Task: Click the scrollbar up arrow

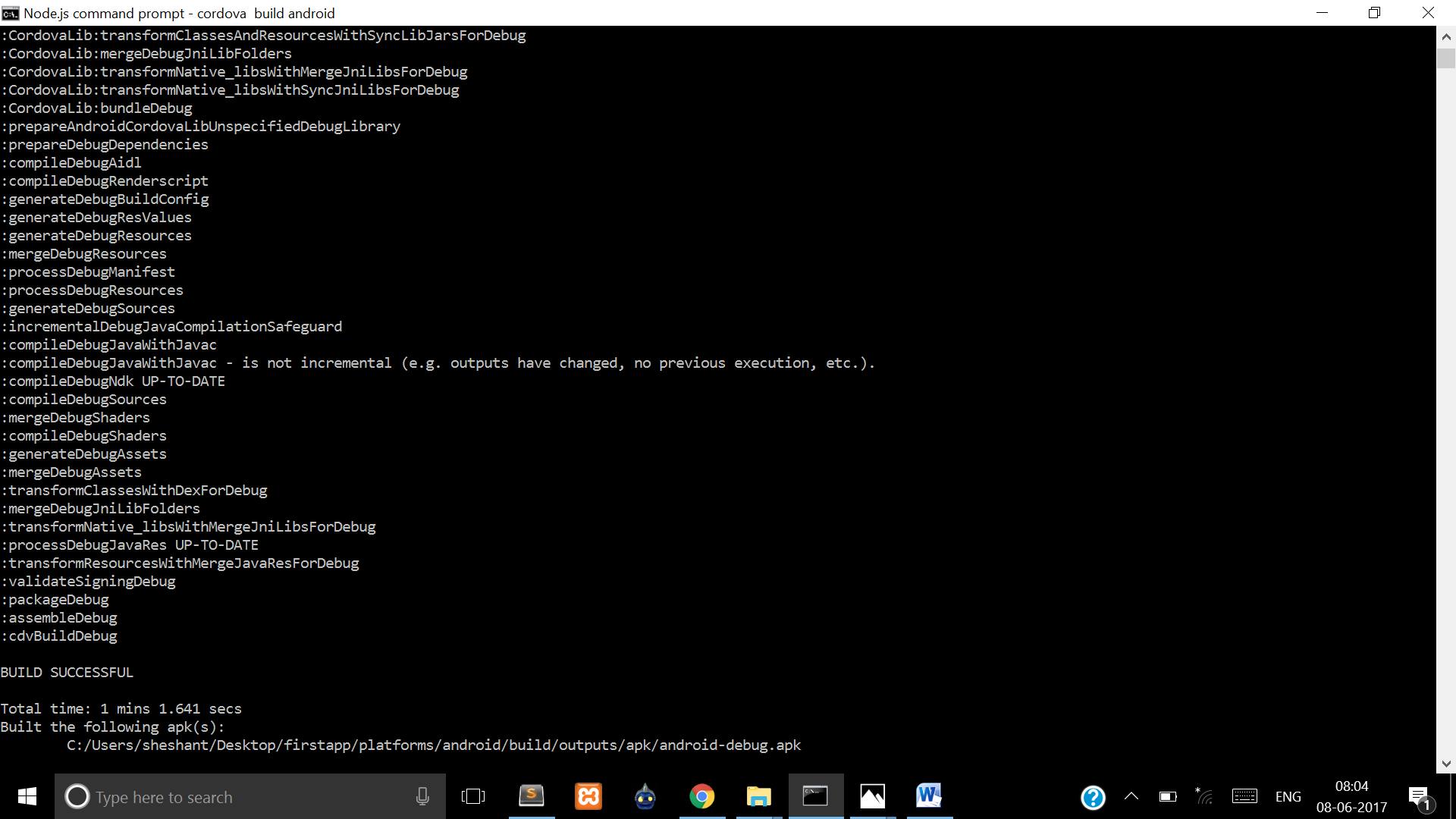Action: click(x=1446, y=36)
